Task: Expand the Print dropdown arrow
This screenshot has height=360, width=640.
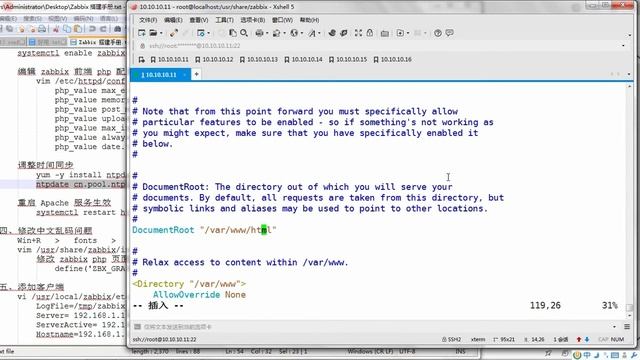Action: [x=267, y=33]
